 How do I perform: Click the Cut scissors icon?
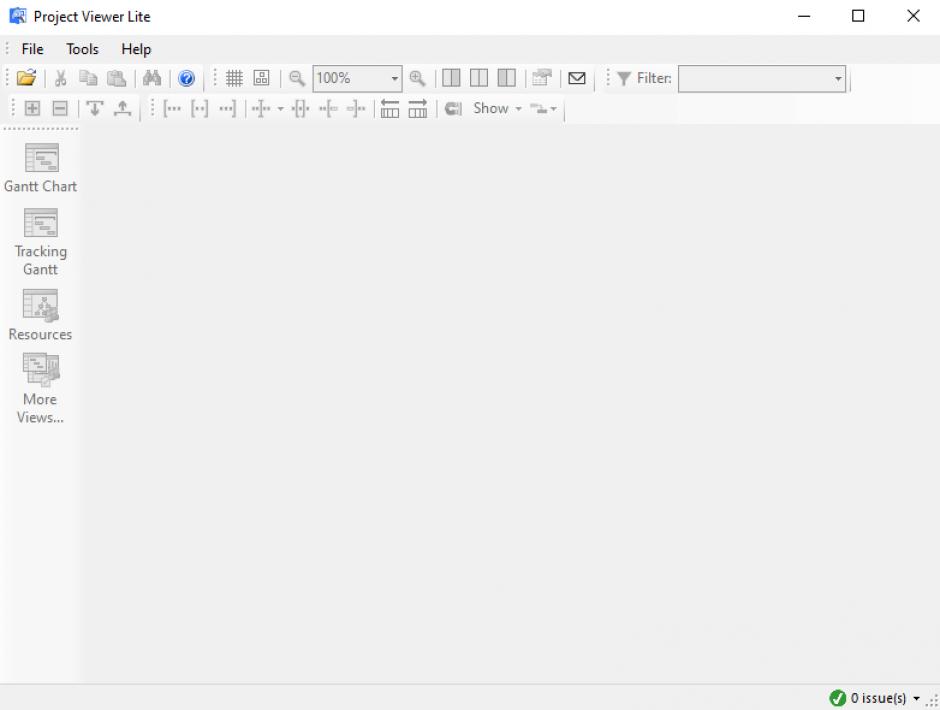(x=61, y=78)
